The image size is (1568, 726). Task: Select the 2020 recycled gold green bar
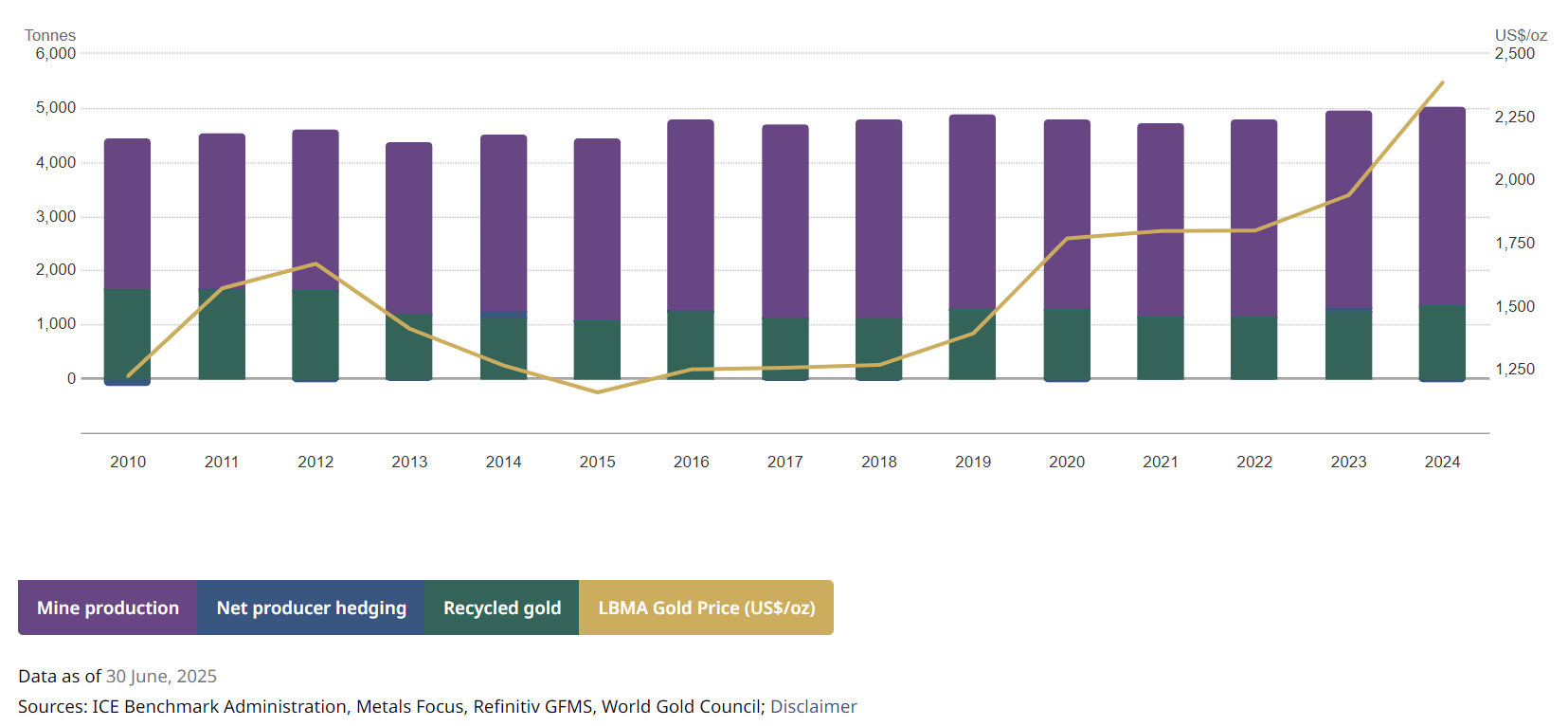[x=1067, y=343]
